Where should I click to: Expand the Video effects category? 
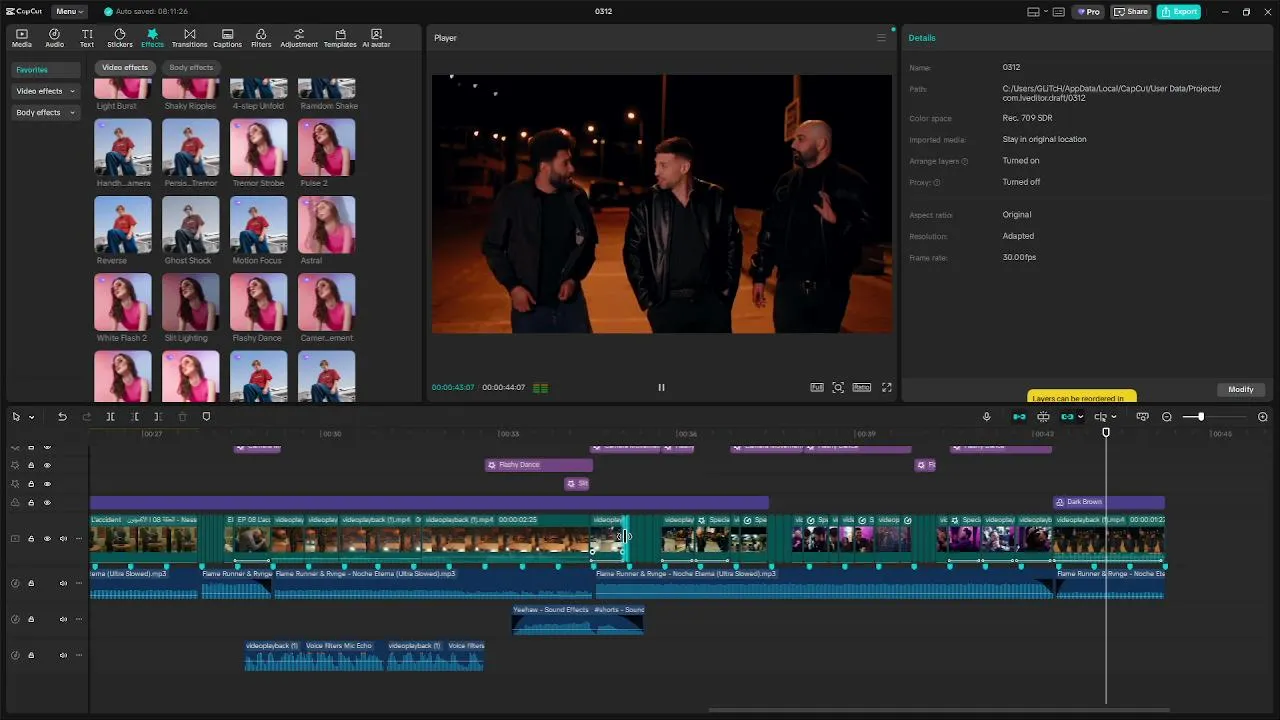pos(46,91)
